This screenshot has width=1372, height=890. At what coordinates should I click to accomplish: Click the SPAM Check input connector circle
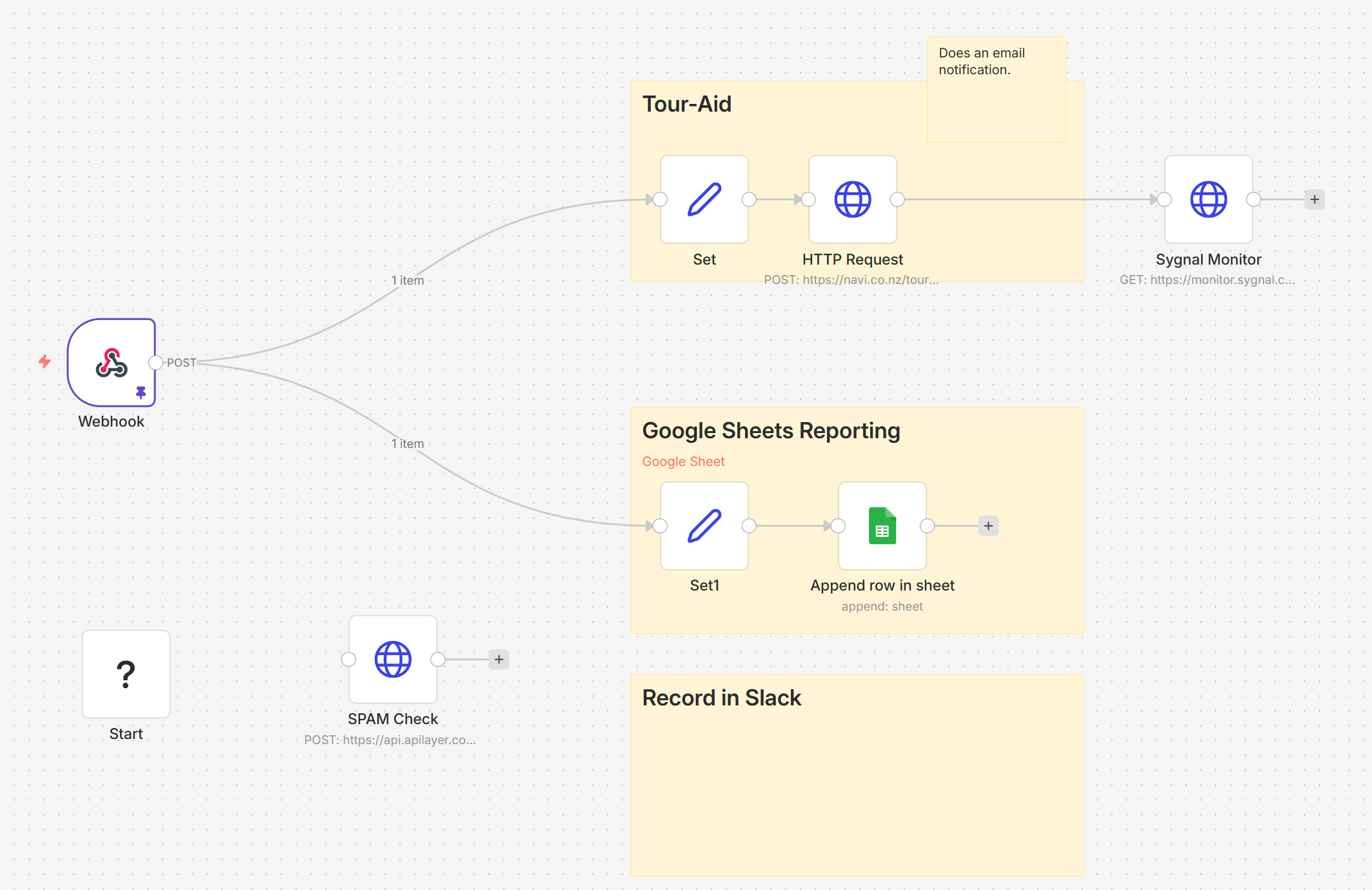pyautogui.click(x=348, y=660)
